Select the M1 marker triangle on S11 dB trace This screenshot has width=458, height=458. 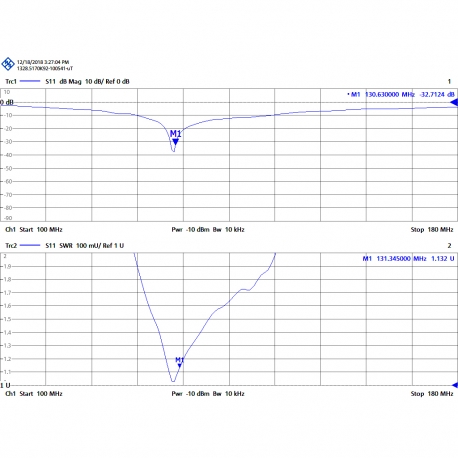point(175,142)
